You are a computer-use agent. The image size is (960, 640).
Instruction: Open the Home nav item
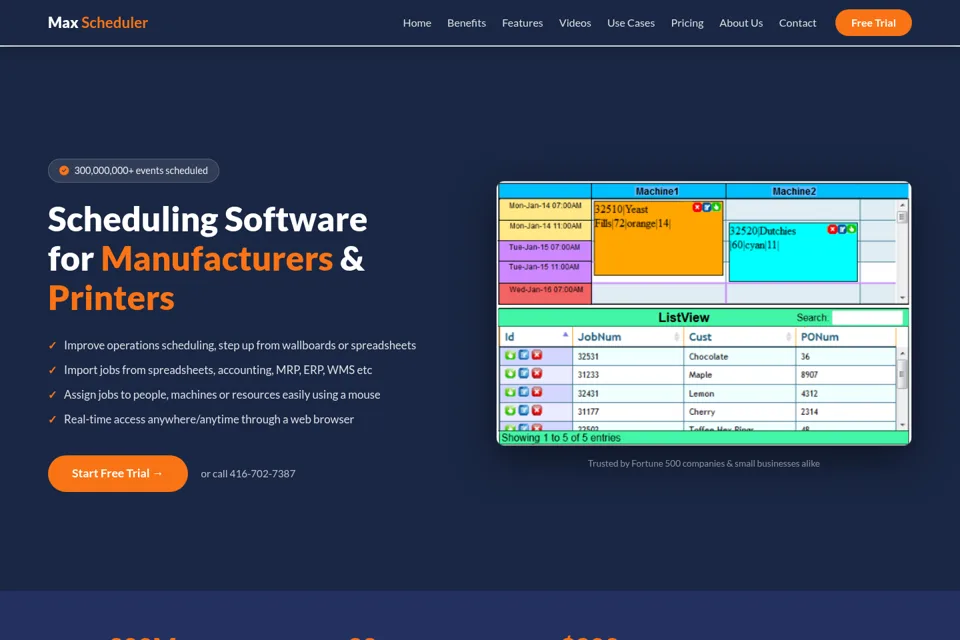coord(417,23)
